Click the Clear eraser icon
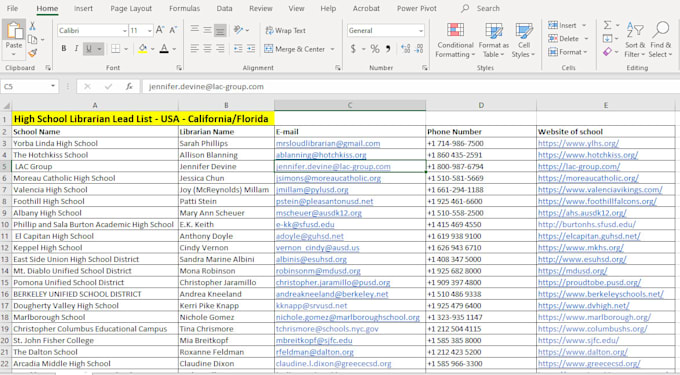This screenshot has height=375, width=680. point(608,52)
